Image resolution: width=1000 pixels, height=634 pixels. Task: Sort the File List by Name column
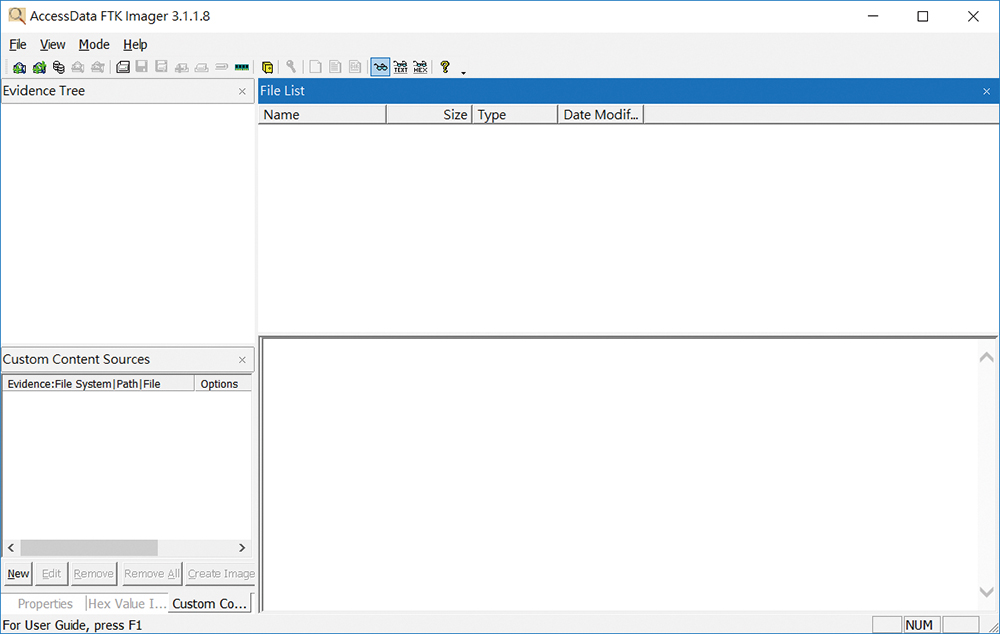tap(322, 115)
